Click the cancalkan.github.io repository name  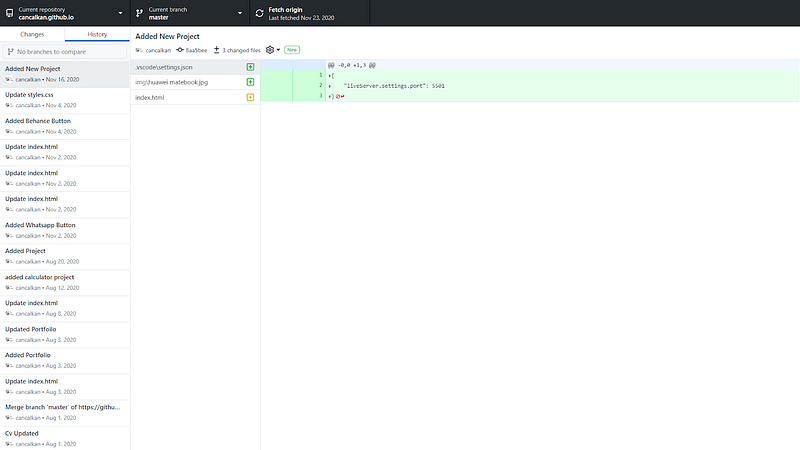(46, 17)
